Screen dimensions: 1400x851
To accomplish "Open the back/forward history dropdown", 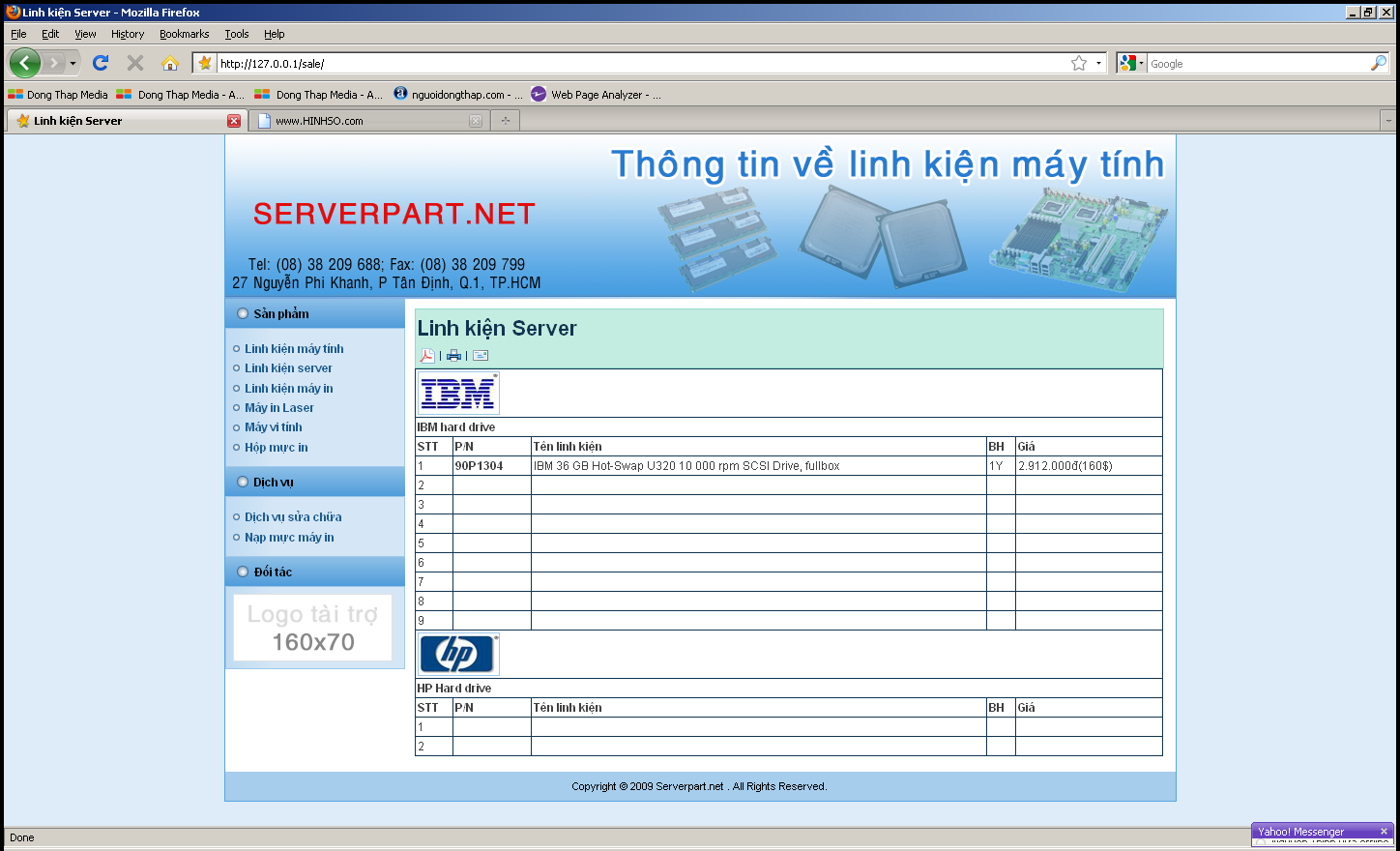I will [x=73, y=64].
